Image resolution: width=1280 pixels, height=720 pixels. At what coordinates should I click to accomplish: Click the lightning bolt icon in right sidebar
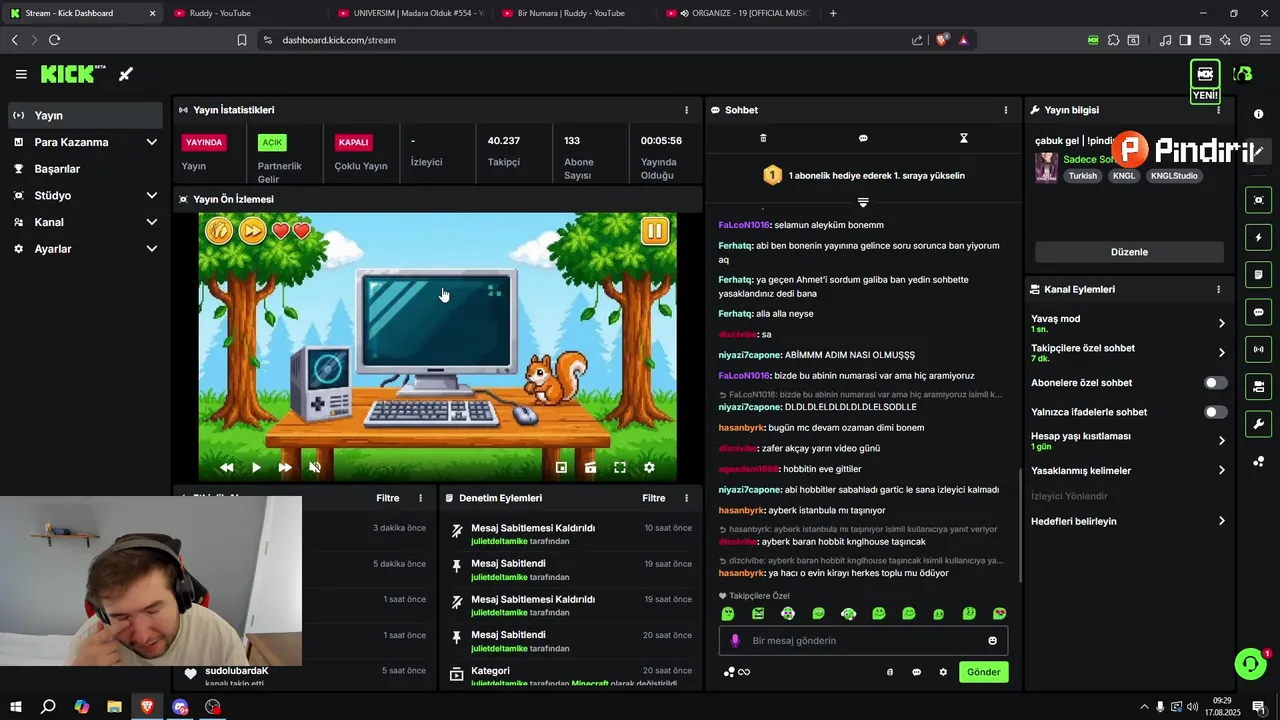tap(1258, 238)
